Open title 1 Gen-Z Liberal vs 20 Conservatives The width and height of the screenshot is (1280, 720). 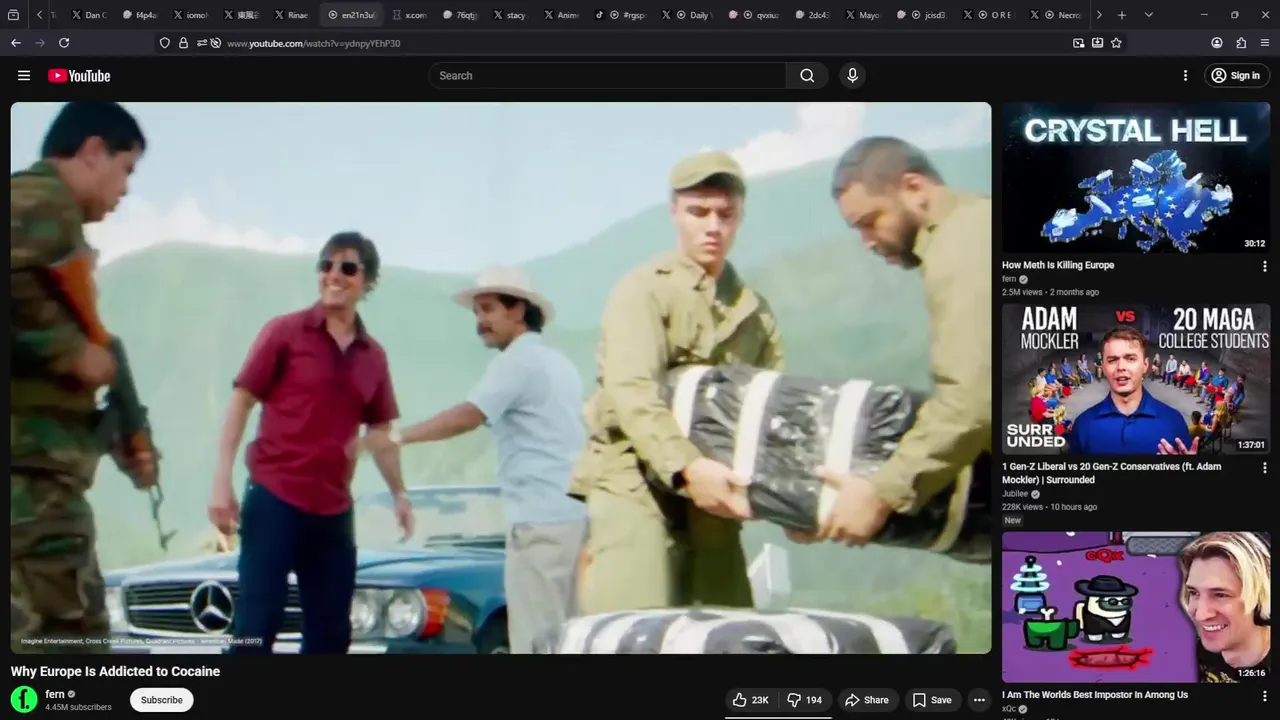pyautogui.click(x=1112, y=473)
